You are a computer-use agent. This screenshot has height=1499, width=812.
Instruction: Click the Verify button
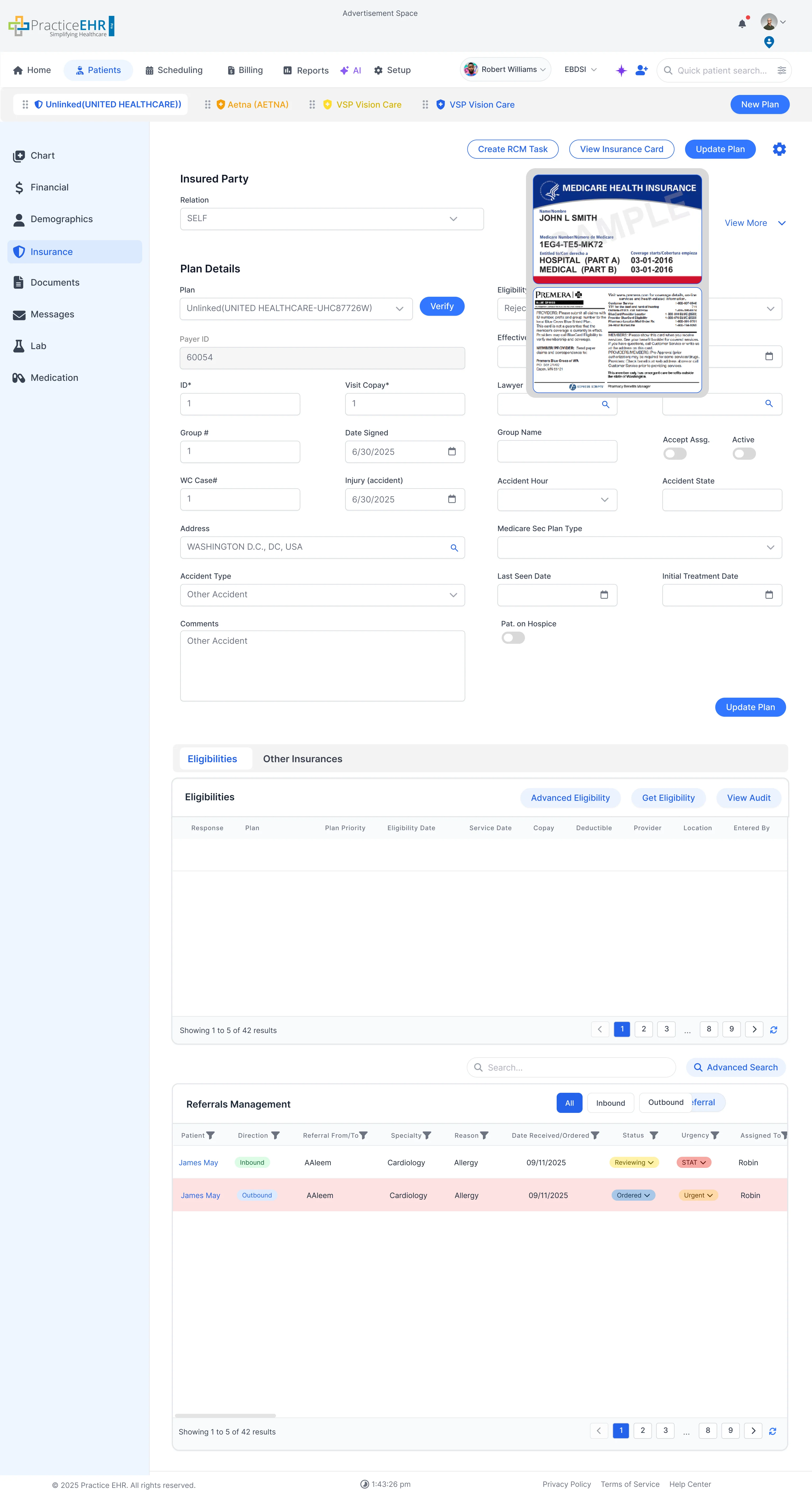click(441, 306)
